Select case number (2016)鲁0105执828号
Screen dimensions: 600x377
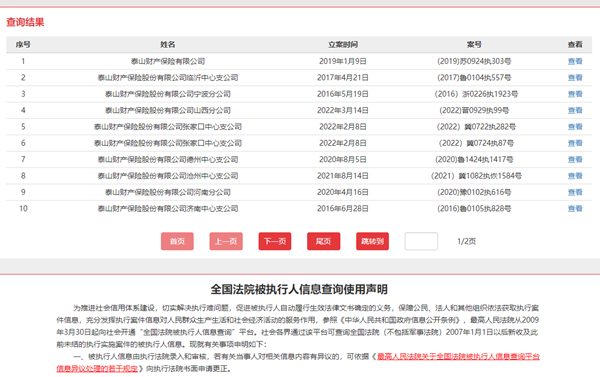474,209
